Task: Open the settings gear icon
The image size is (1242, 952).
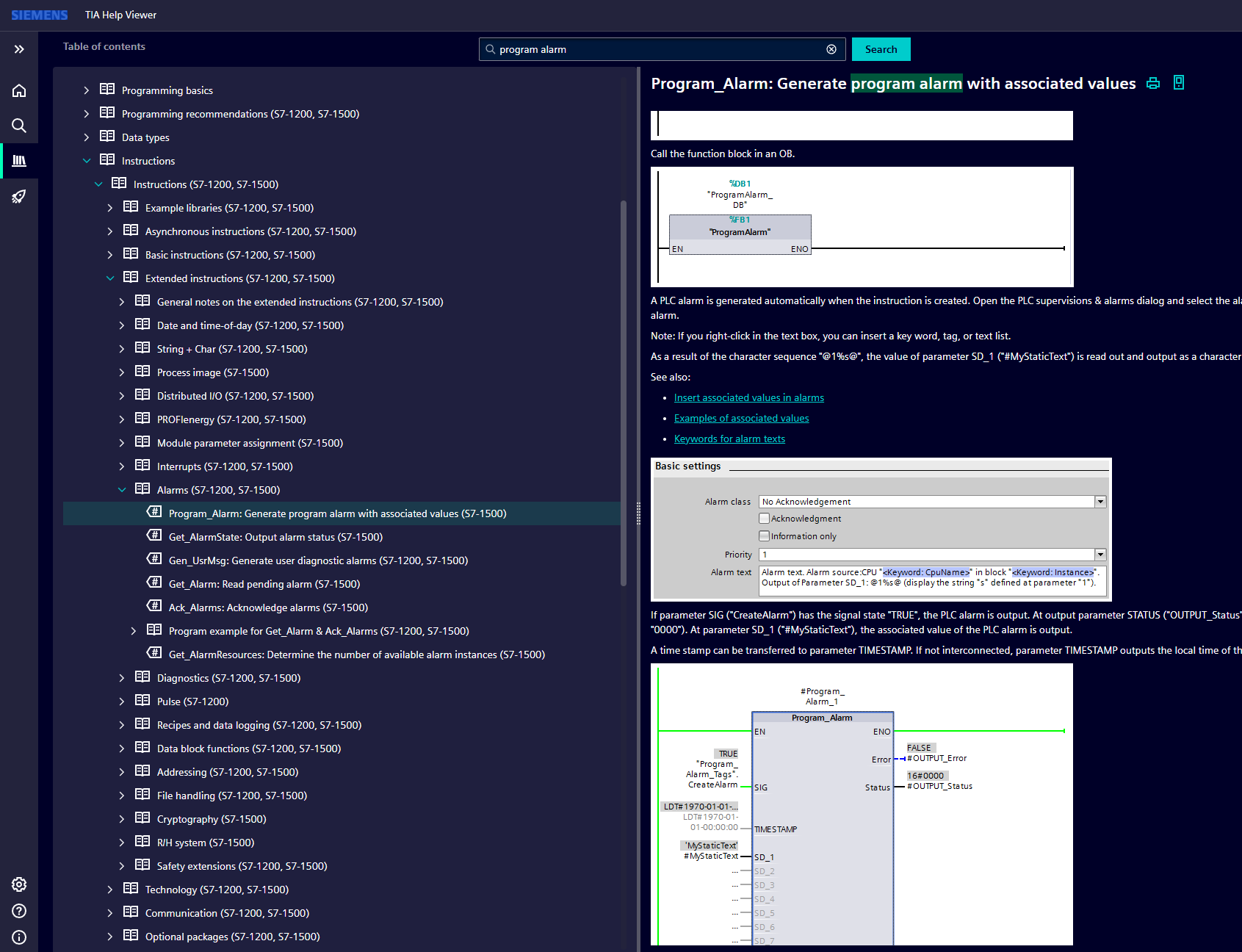Action: (19, 884)
